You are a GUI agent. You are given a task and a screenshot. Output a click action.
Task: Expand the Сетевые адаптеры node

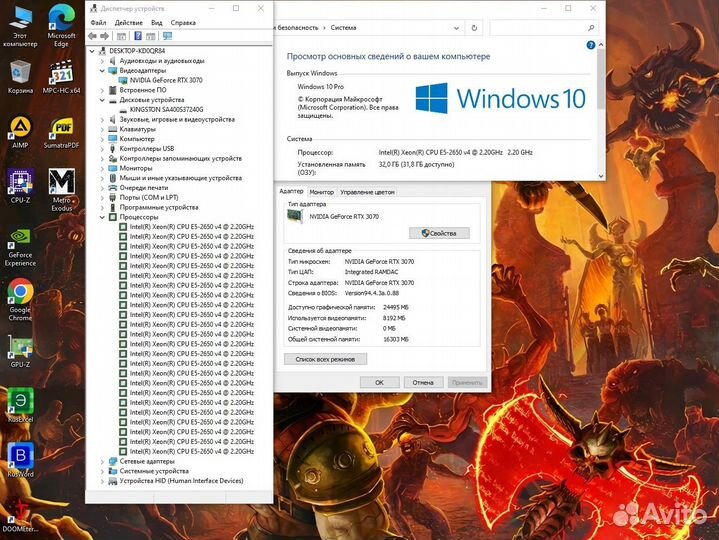pyautogui.click(x=102, y=461)
